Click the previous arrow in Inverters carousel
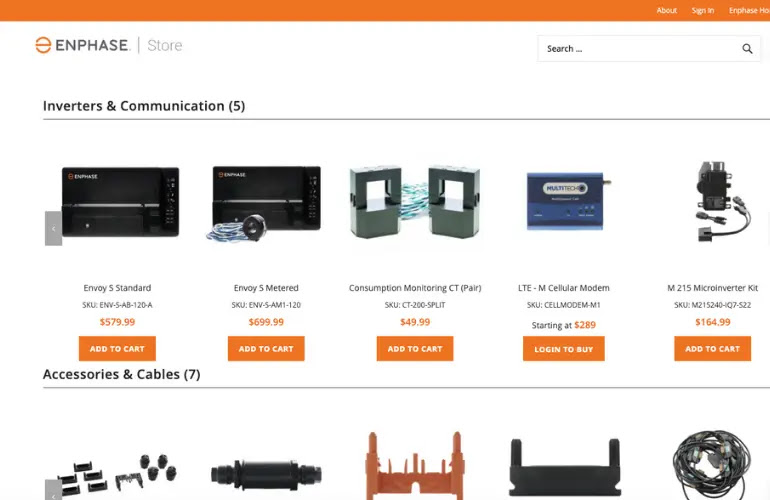The height and width of the screenshot is (500, 770). coord(54,228)
